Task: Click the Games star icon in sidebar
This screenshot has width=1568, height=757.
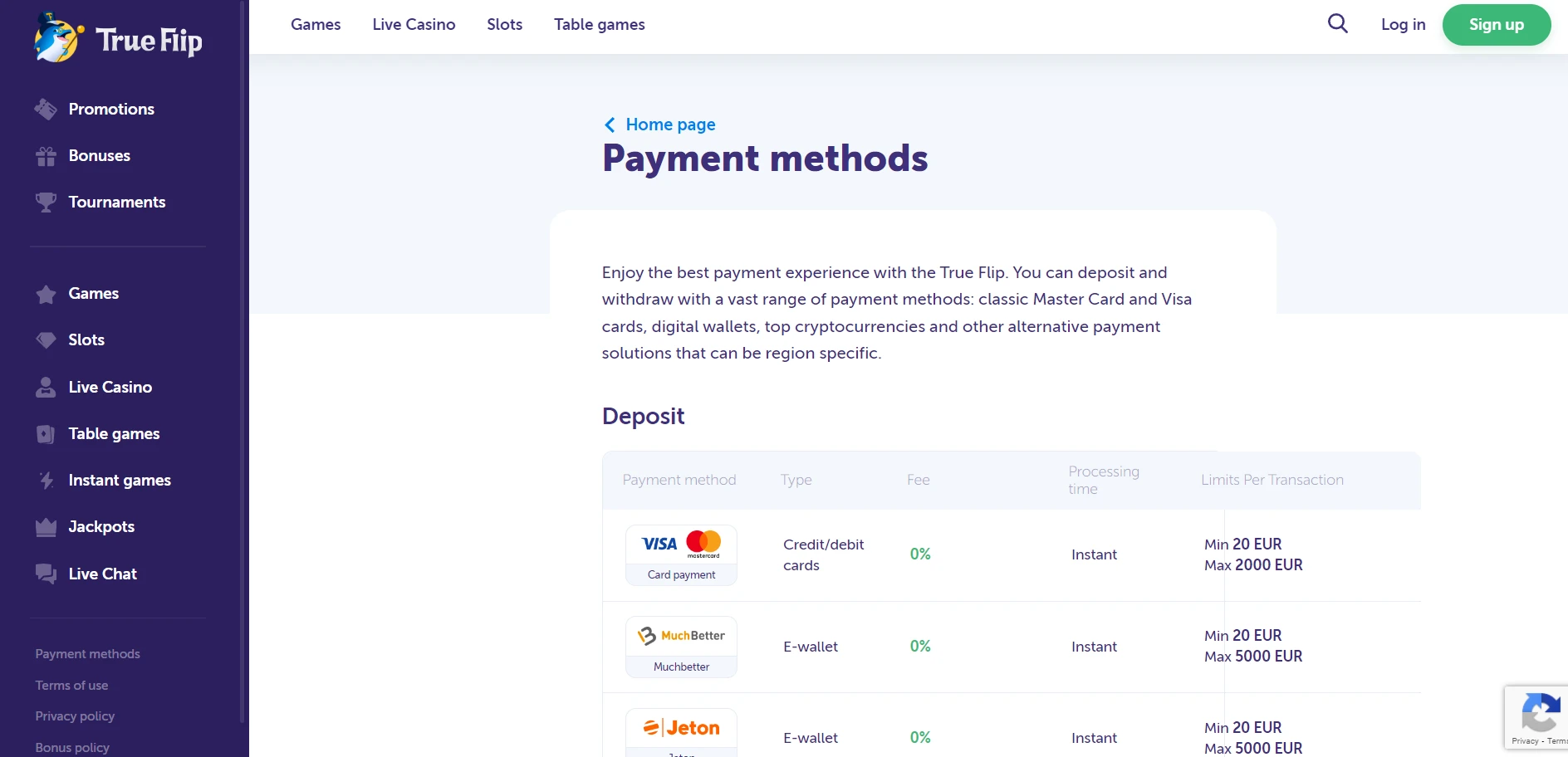Action: point(46,294)
